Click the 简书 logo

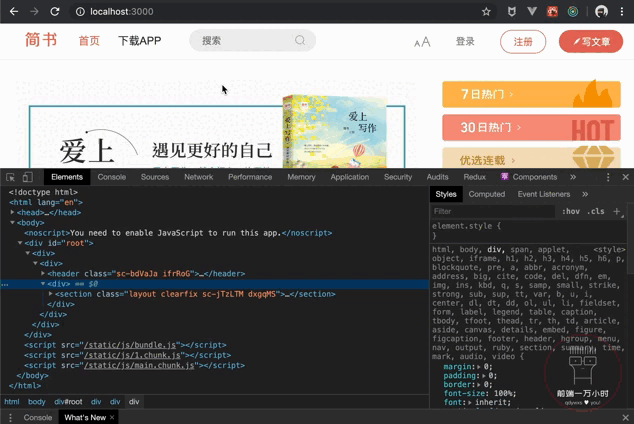pyautogui.click(x=41, y=40)
